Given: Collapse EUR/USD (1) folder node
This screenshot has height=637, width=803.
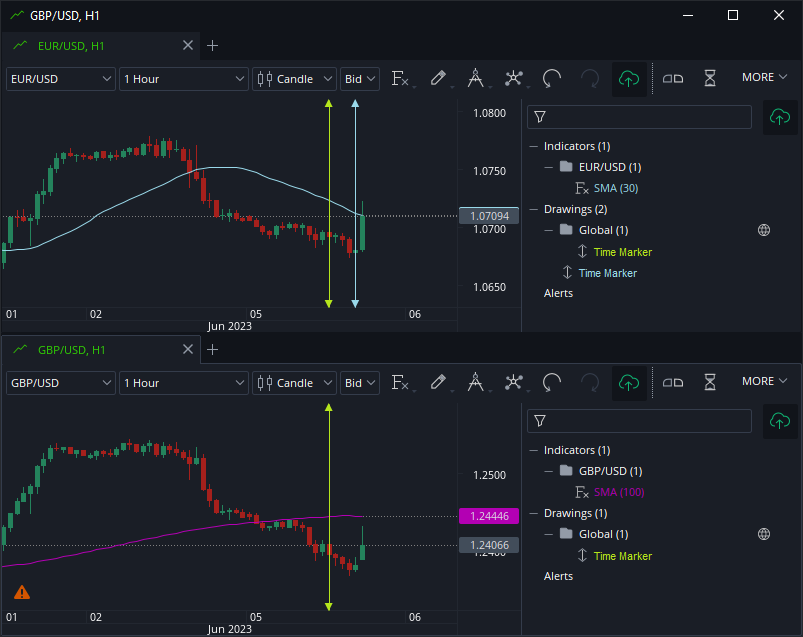Looking at the screenshot, I should click(x=548, y=167).
